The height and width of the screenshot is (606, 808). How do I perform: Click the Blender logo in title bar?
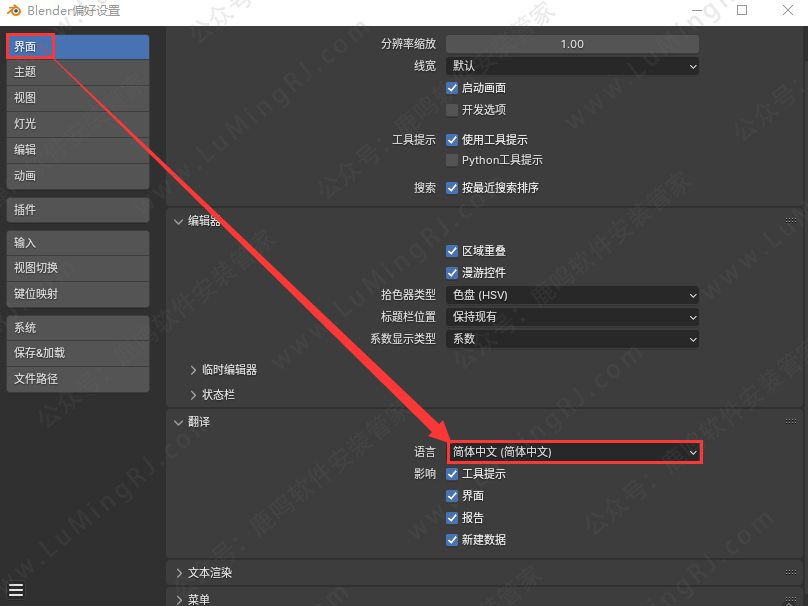14,11
